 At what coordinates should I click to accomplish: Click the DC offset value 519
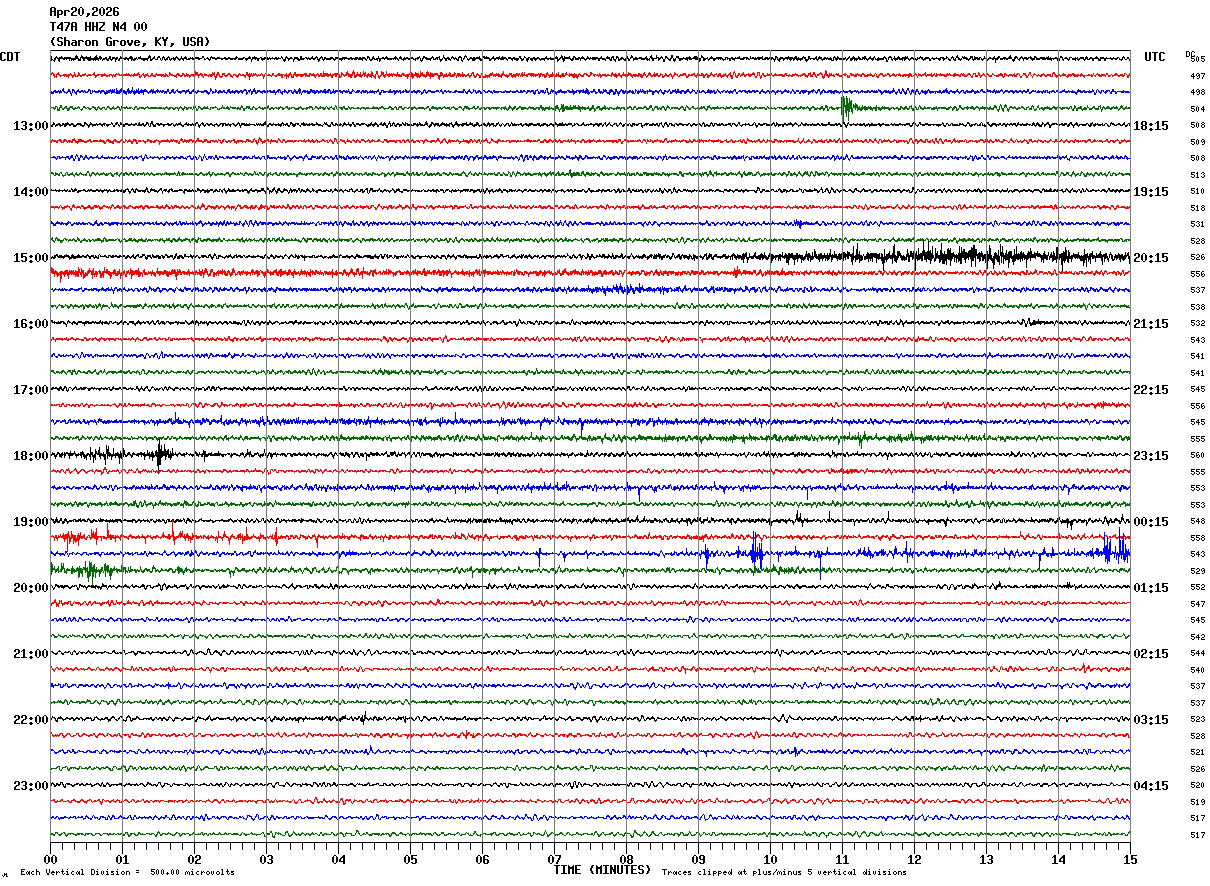[1197, 802]
